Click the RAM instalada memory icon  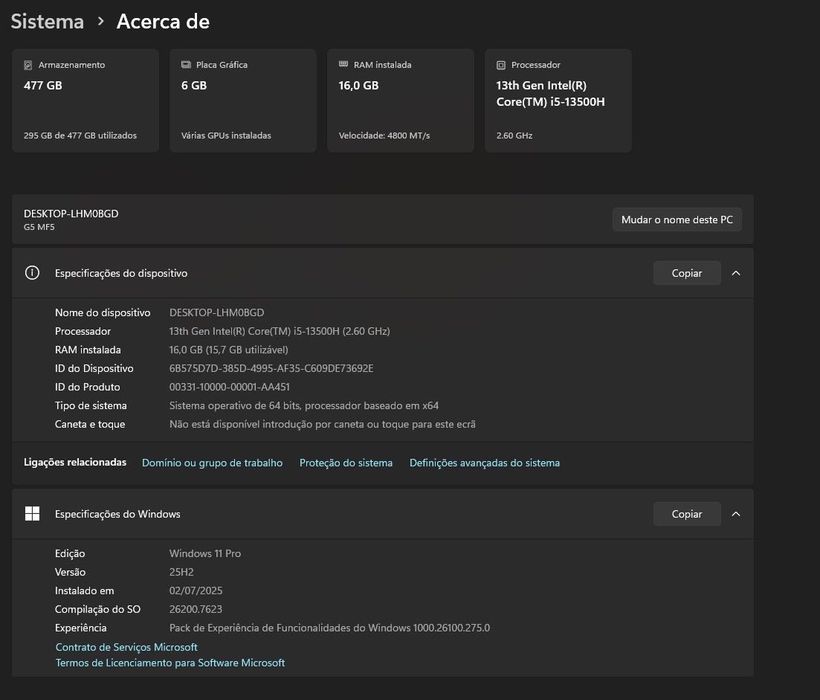tap(343, 64)
